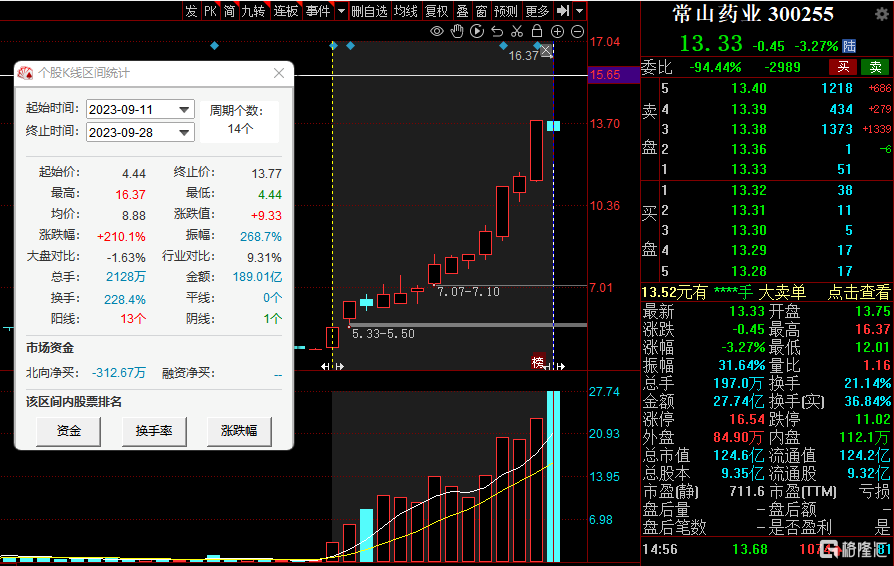Close the 个股K线区间统计 dialog
Screen dimensions: 894x566
279,73
